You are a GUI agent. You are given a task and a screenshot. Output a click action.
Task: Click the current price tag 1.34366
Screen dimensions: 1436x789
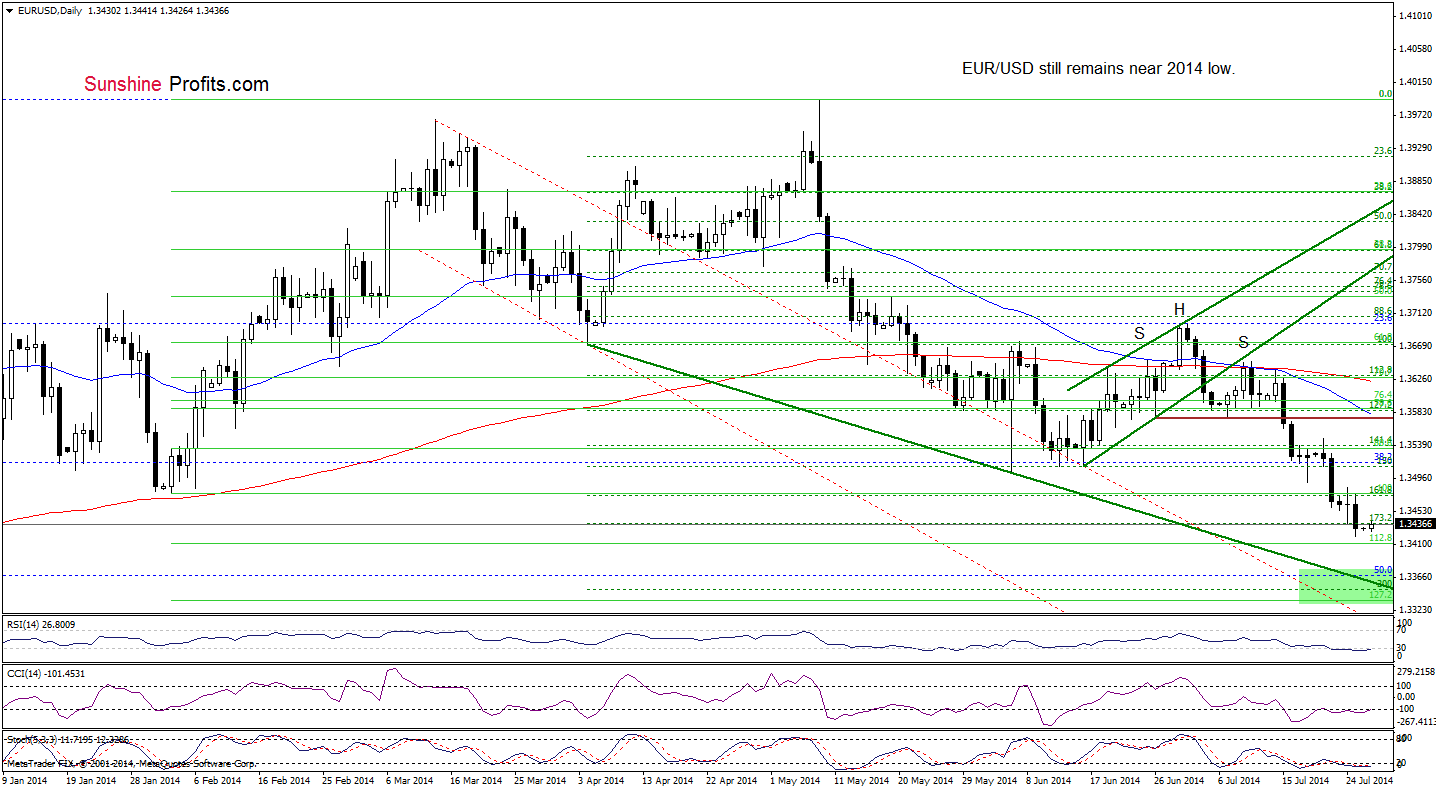pyautogui.click(x=1416, y=524)
